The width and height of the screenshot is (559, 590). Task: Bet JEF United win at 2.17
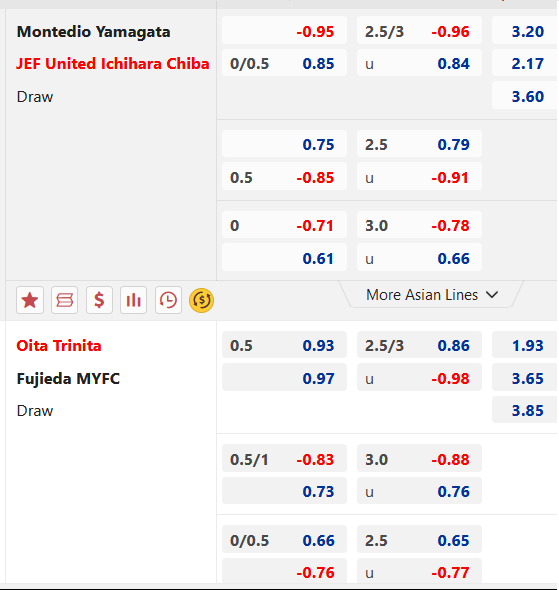[524, 63]
